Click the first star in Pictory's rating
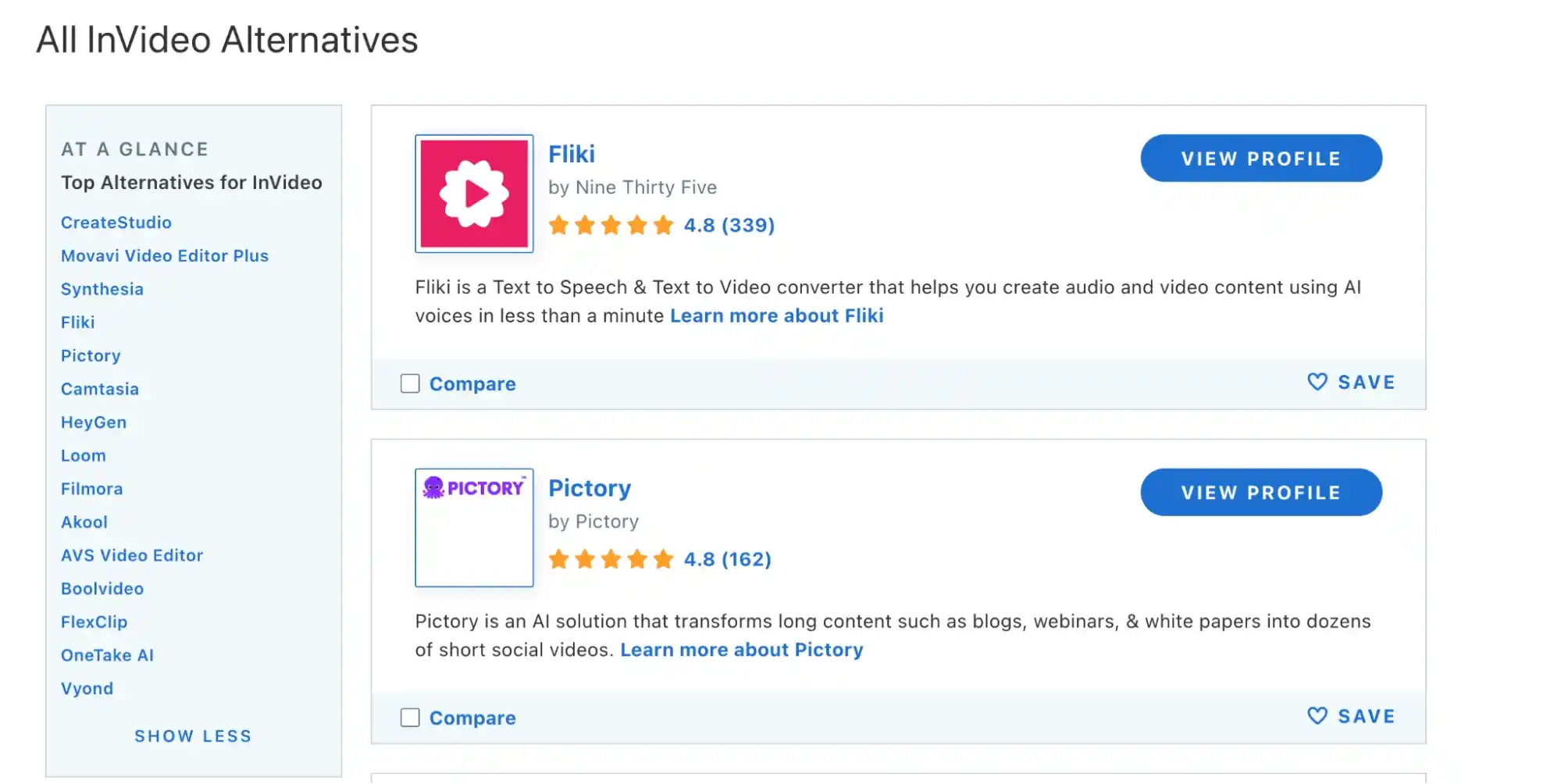 coord(559,559)
